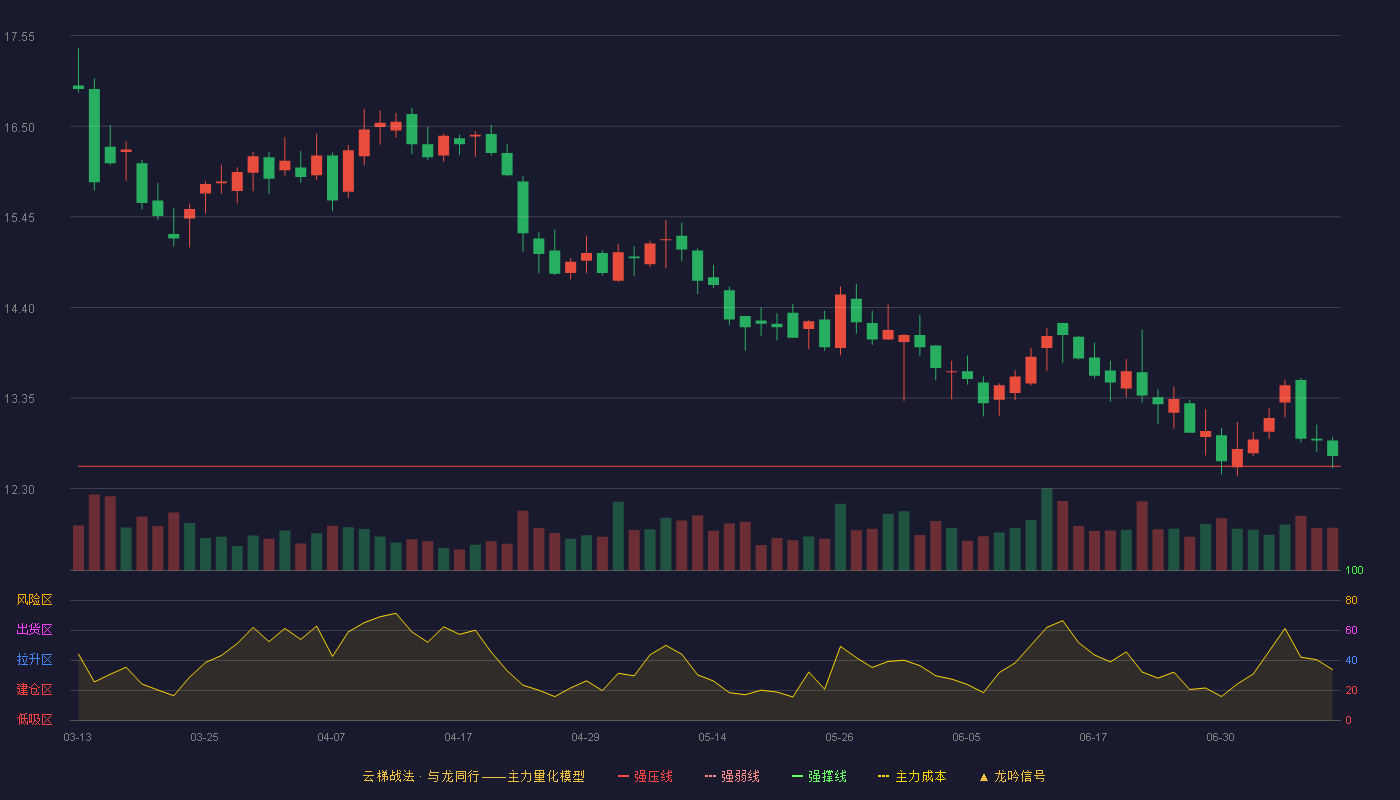Image resolution: width=1400 pixels, height=800 pixels.
Task: Click the 17.55 price axis label
Action: [19, 37]
